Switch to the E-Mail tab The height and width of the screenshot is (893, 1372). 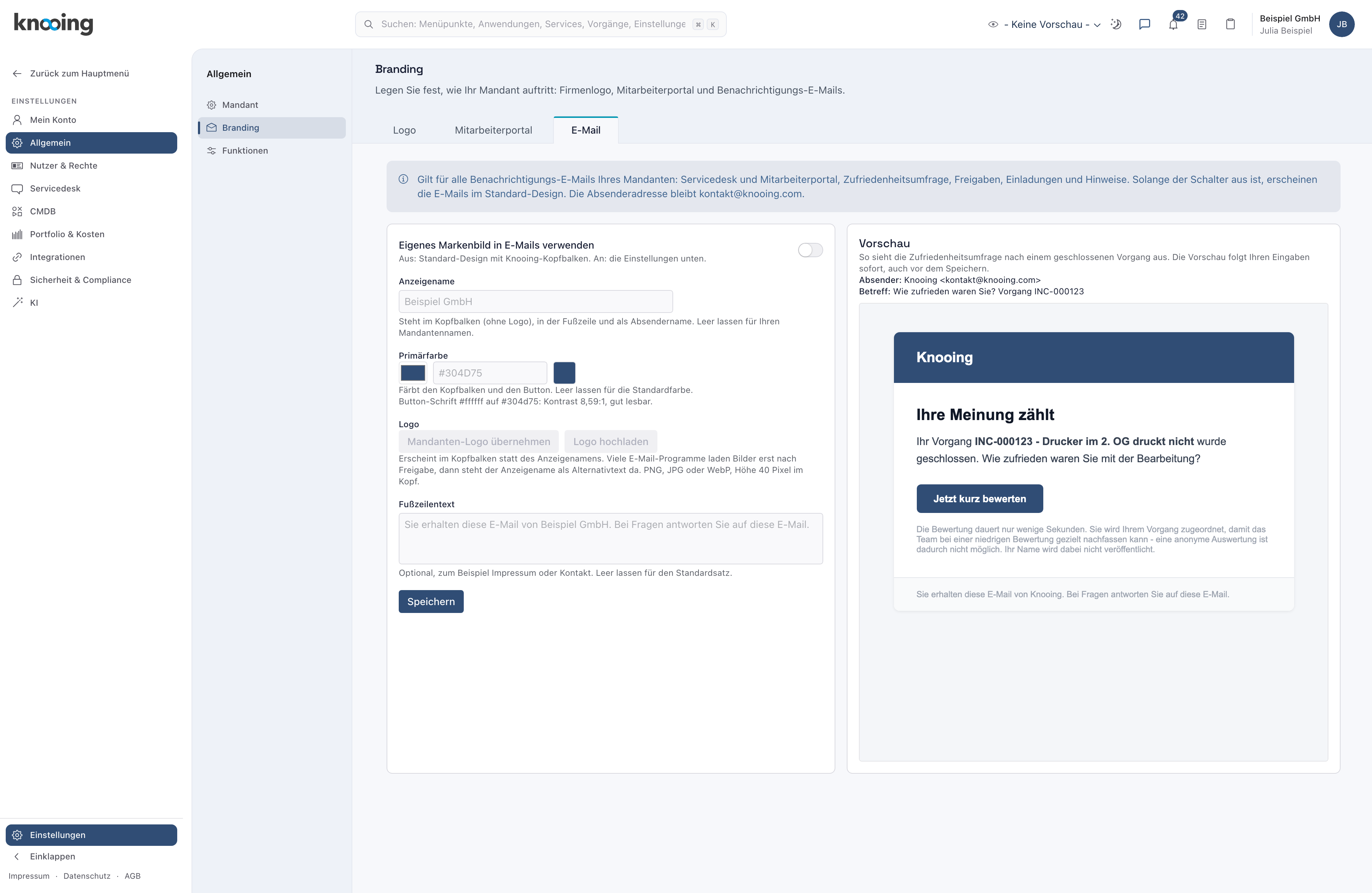click(586, 130)
